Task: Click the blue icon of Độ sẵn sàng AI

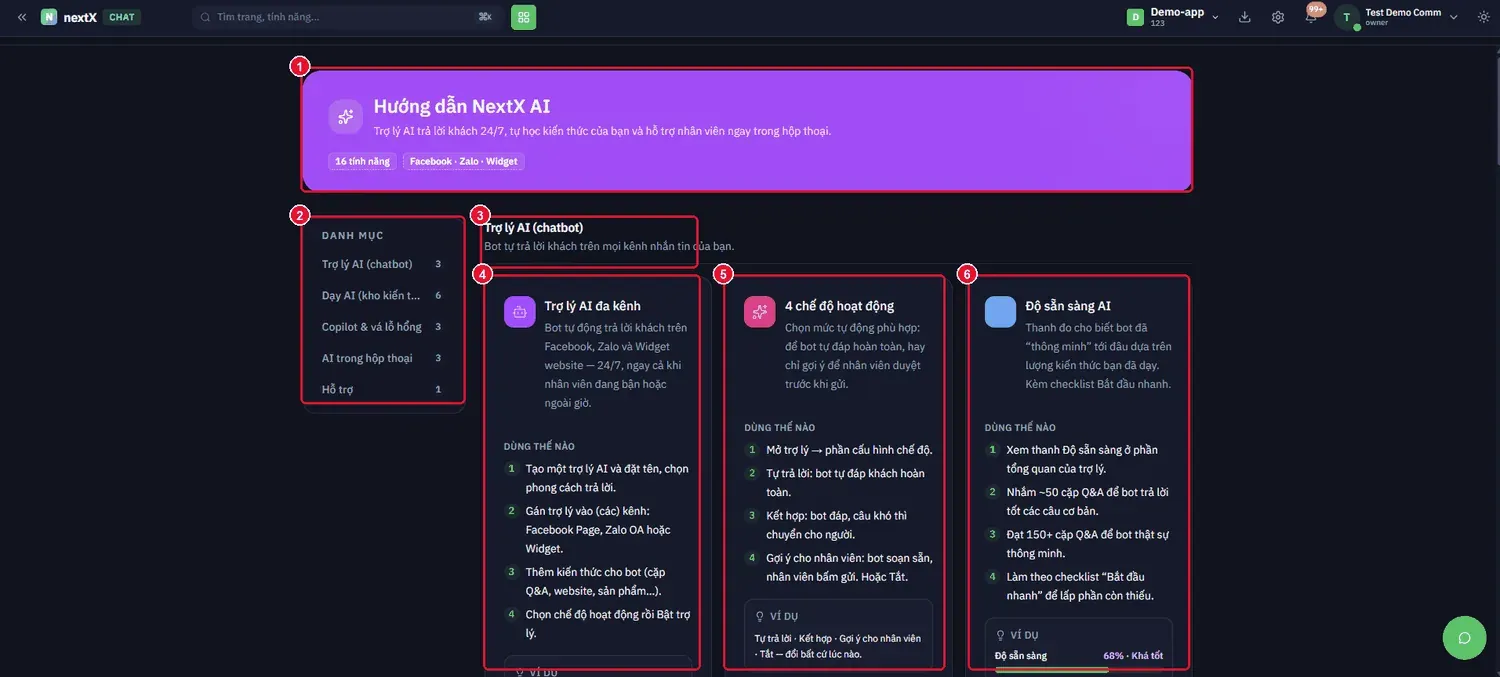Action: pyautogui.click(x=1000, y=312)
